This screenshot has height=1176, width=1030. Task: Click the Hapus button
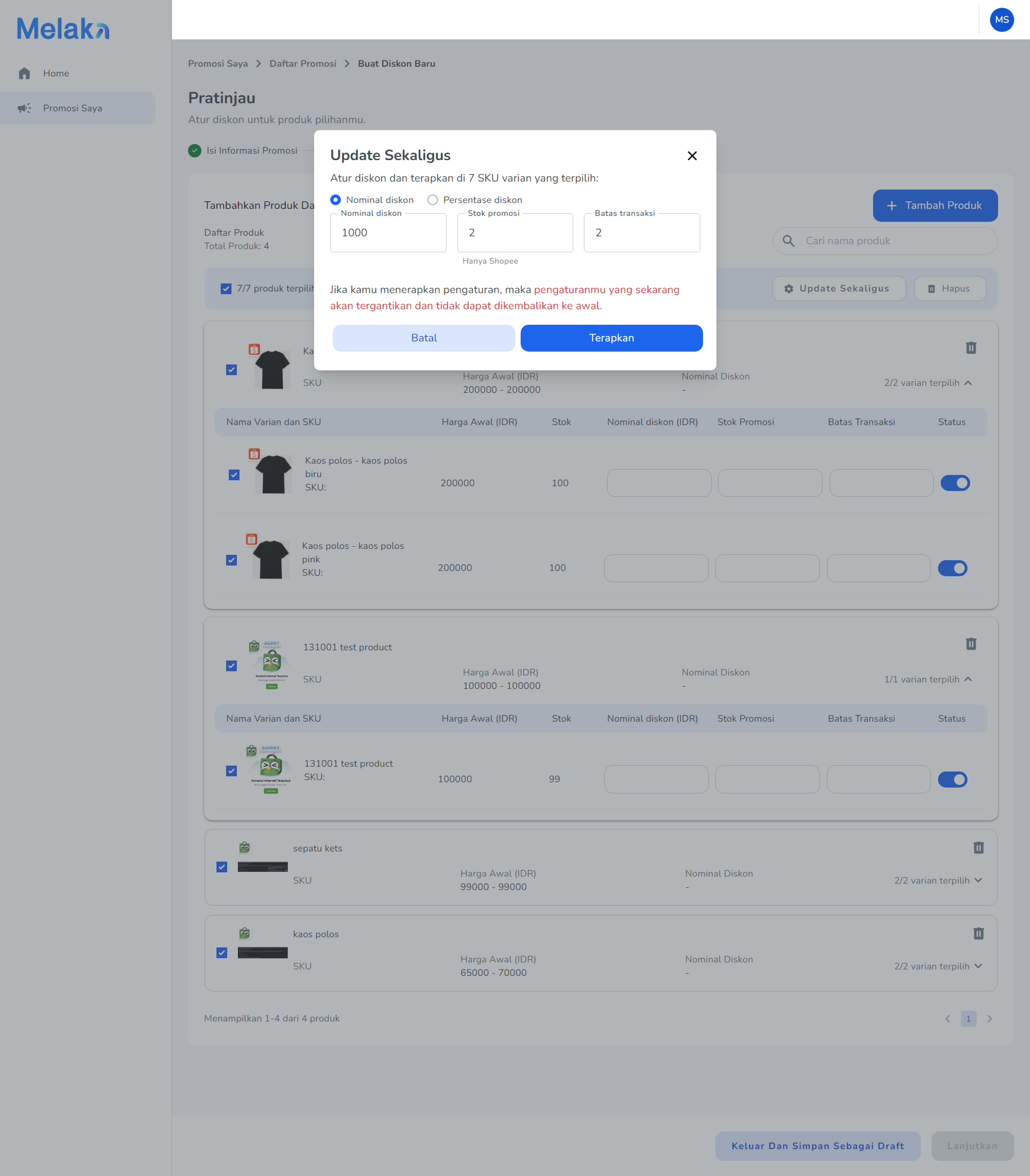point(950,288)
